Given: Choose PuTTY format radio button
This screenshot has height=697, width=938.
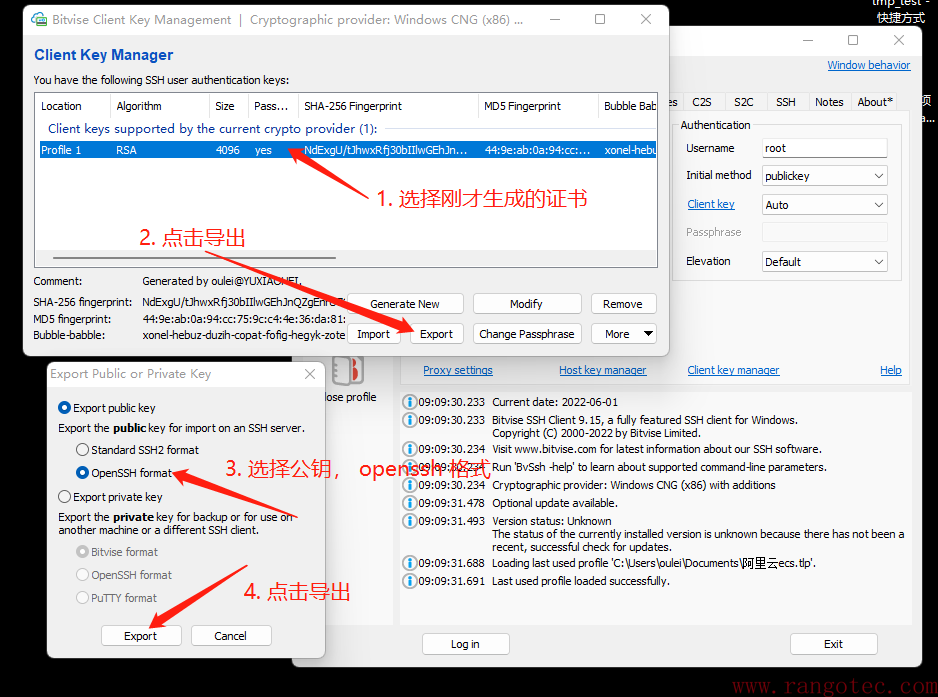Looking at the screenshot, I should (82, 598).
